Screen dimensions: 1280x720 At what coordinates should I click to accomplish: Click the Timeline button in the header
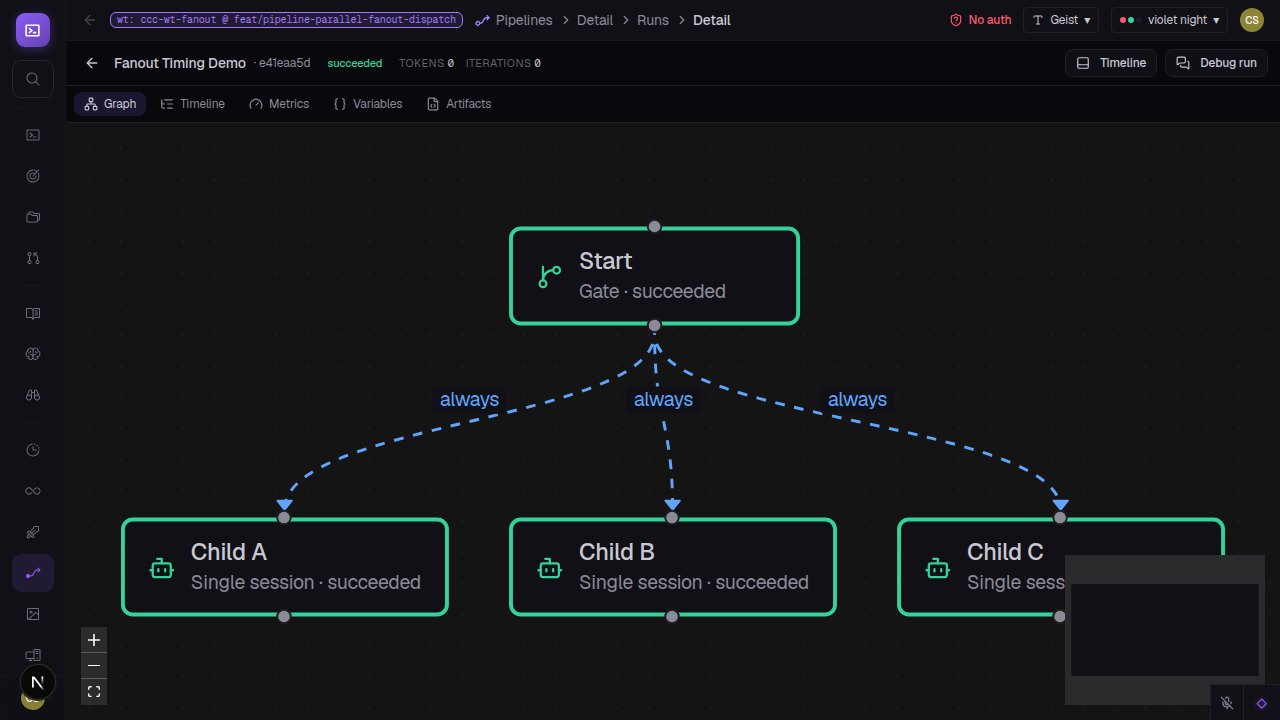[x=1111, y=63]
